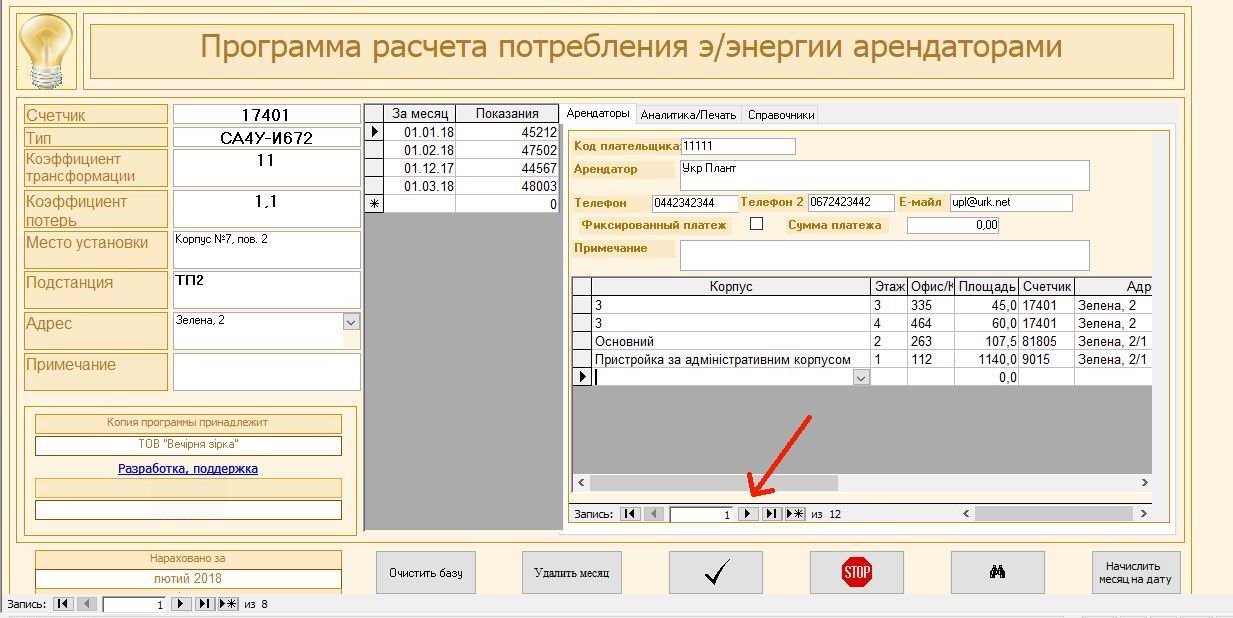Click the Счетчик field showing 17401
The height and width of the screenshot is (618, 1233).
tap(266, 114)
